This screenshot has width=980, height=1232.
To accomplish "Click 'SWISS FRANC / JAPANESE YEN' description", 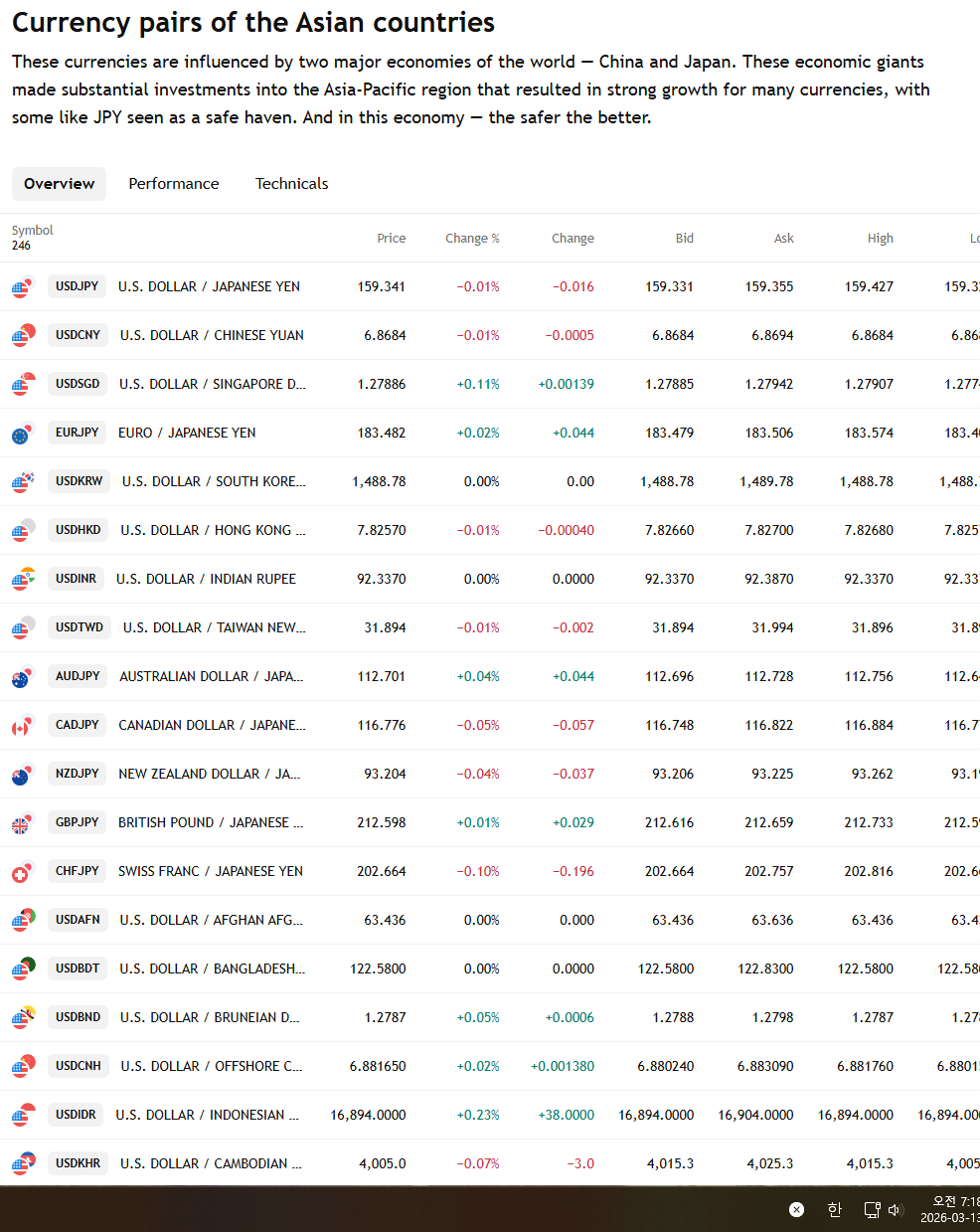I will click(x=211, y=871).
